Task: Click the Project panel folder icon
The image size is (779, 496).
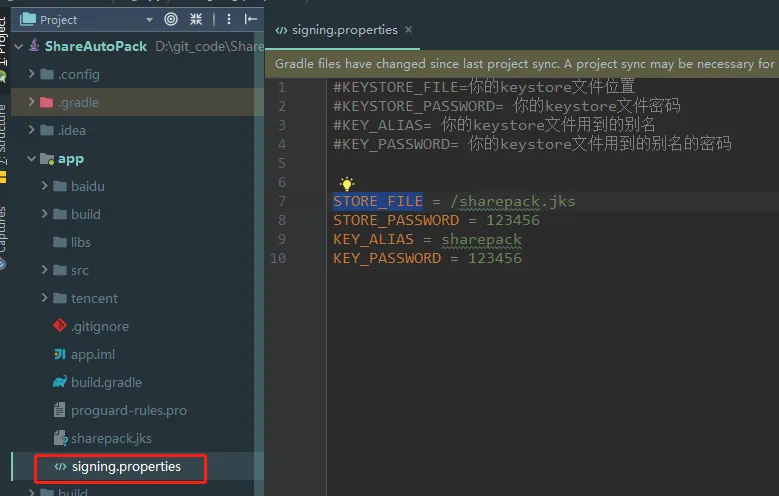Action: click(28, 19)
